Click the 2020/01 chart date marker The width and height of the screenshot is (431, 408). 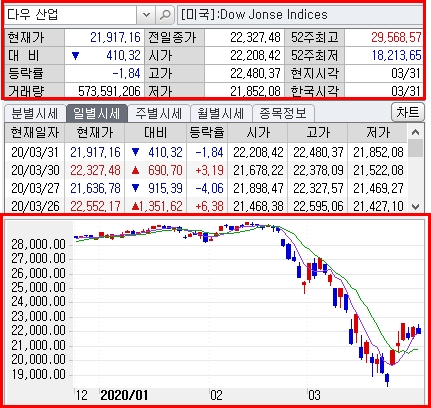pyautogui.click(x=124, y=395)
